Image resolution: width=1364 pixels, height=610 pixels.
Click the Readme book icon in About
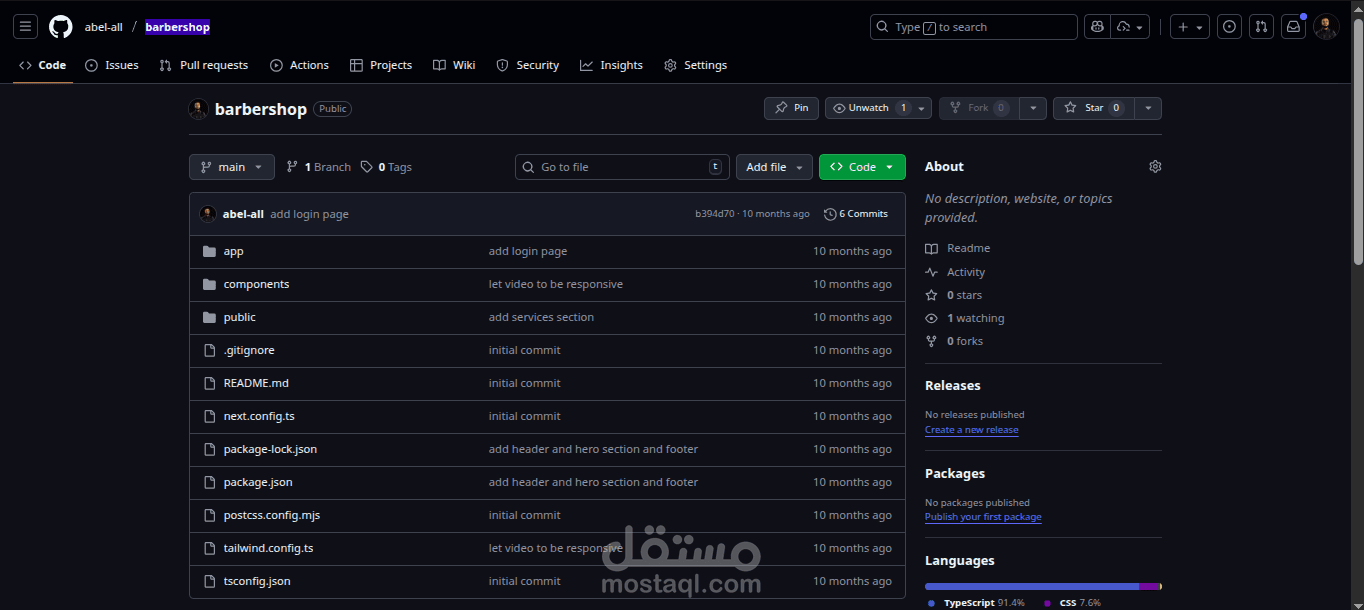931,249
